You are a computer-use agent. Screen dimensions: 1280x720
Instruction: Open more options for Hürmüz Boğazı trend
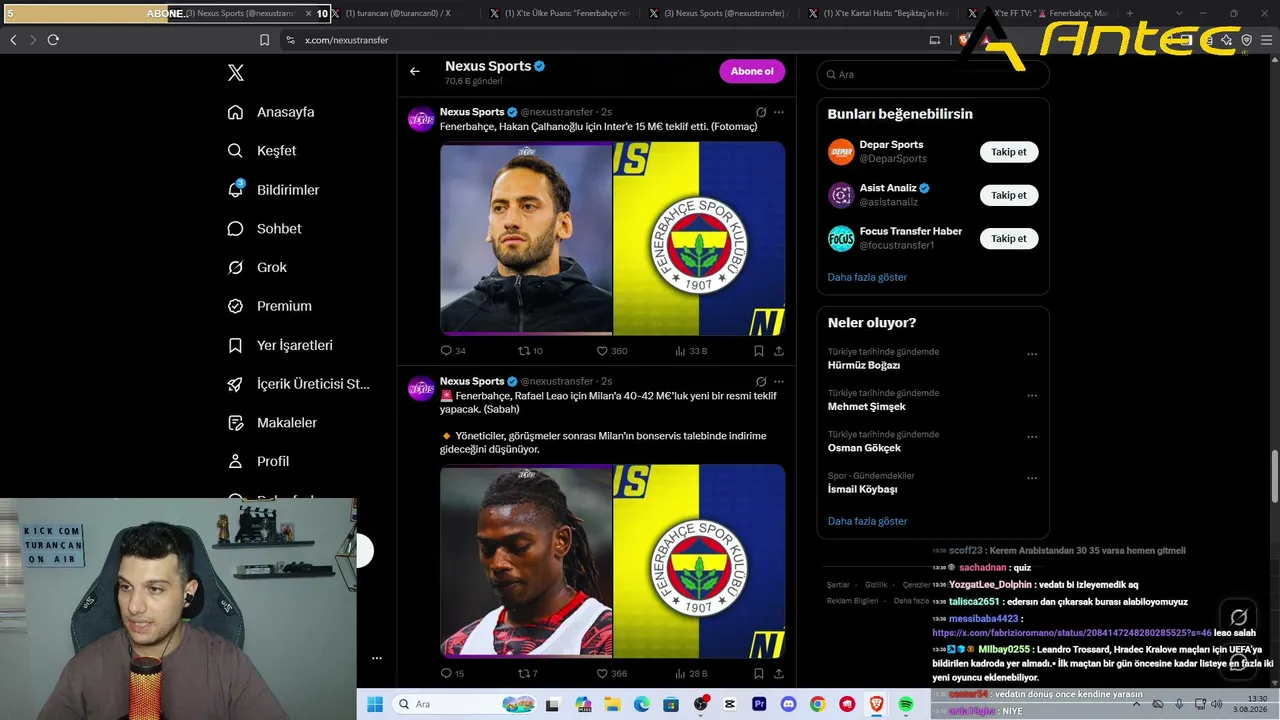tap(1032, 354)
